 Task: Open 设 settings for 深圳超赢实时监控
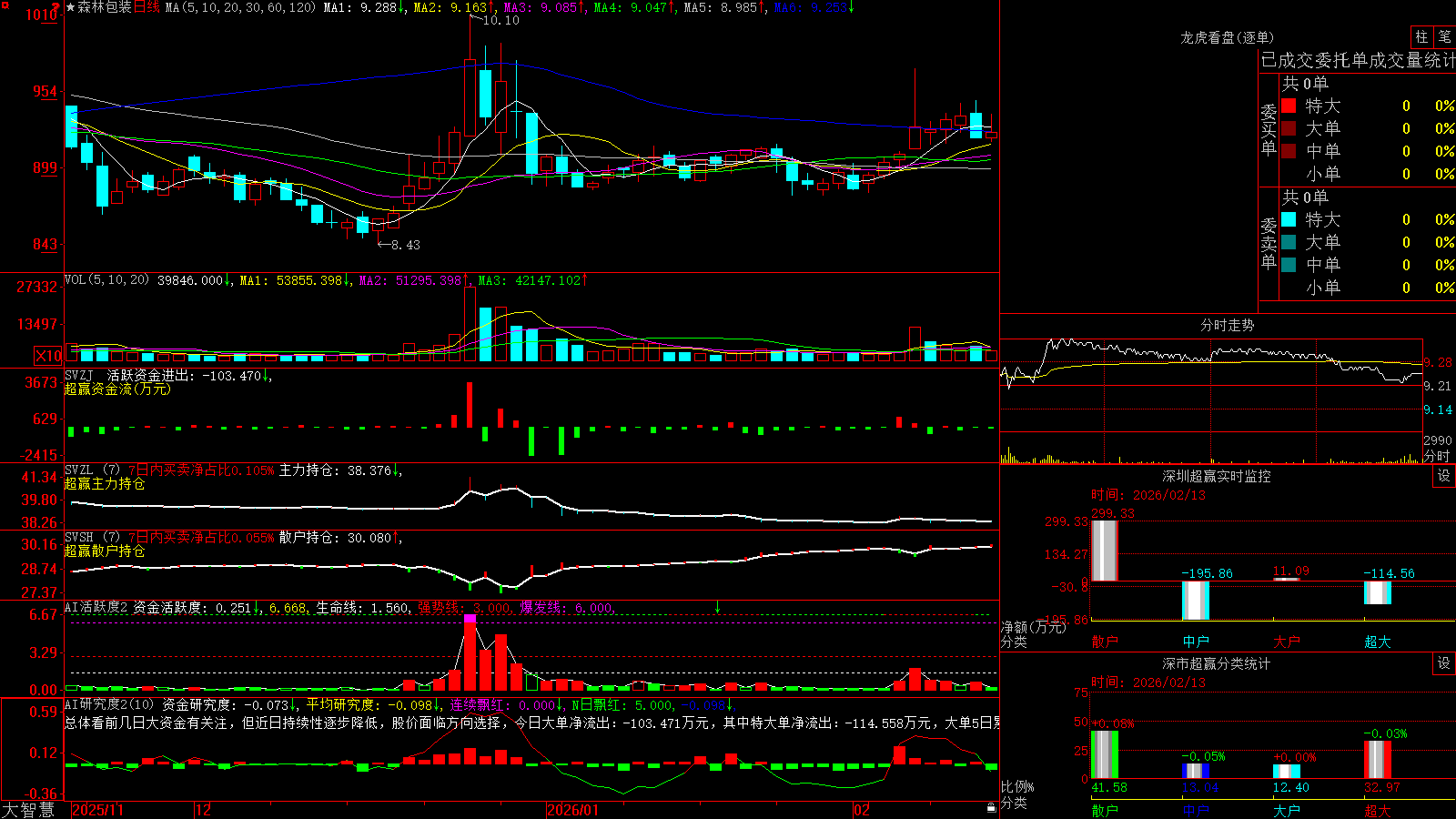coord(1444,476)
